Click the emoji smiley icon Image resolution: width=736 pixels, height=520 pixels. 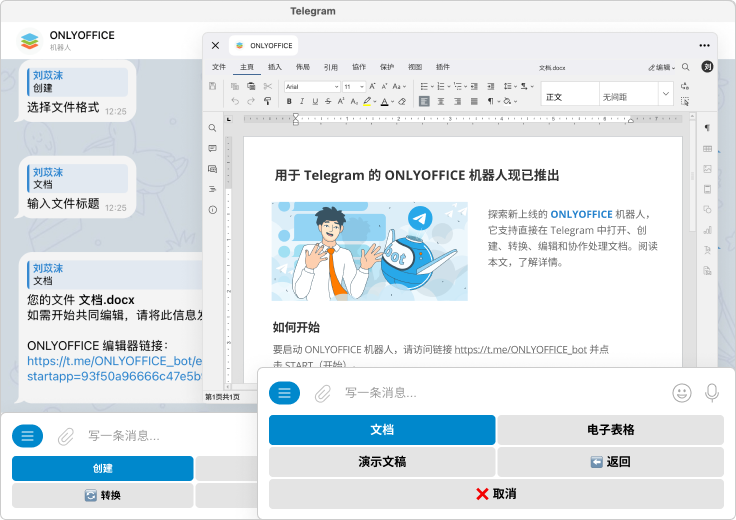point(682,392)
